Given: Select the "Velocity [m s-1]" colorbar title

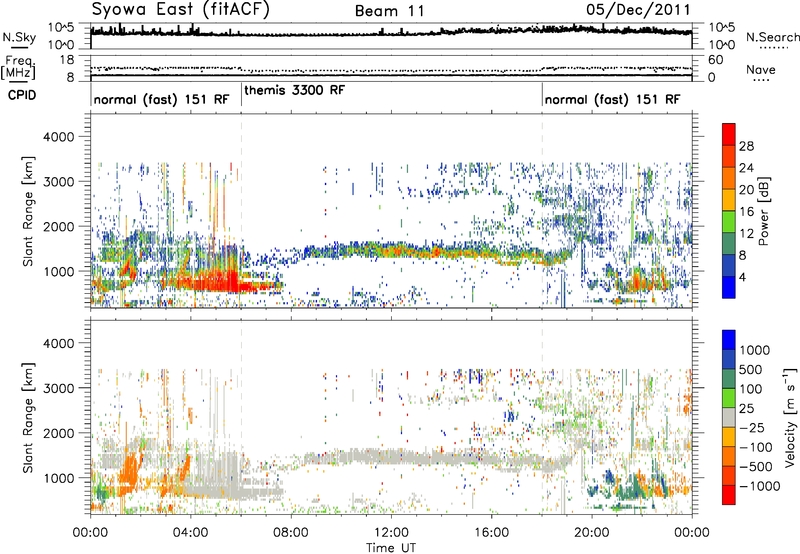Looking at the screenshot, I should (x=790, y=417).
